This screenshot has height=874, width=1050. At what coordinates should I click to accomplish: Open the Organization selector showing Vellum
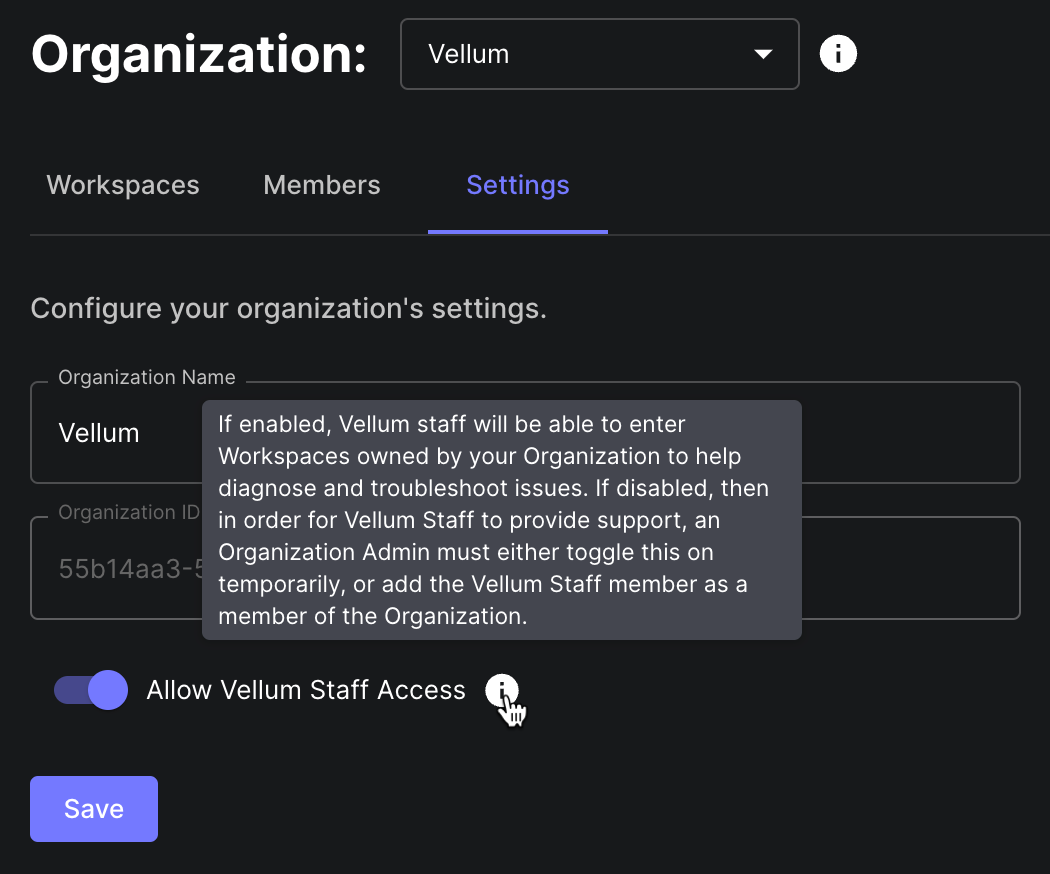(x=599, y=54)
